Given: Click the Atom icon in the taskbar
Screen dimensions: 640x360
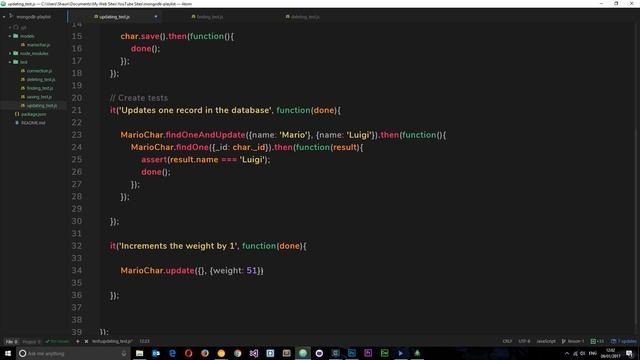Looking at the screenshot, I should tap(303, 353).
